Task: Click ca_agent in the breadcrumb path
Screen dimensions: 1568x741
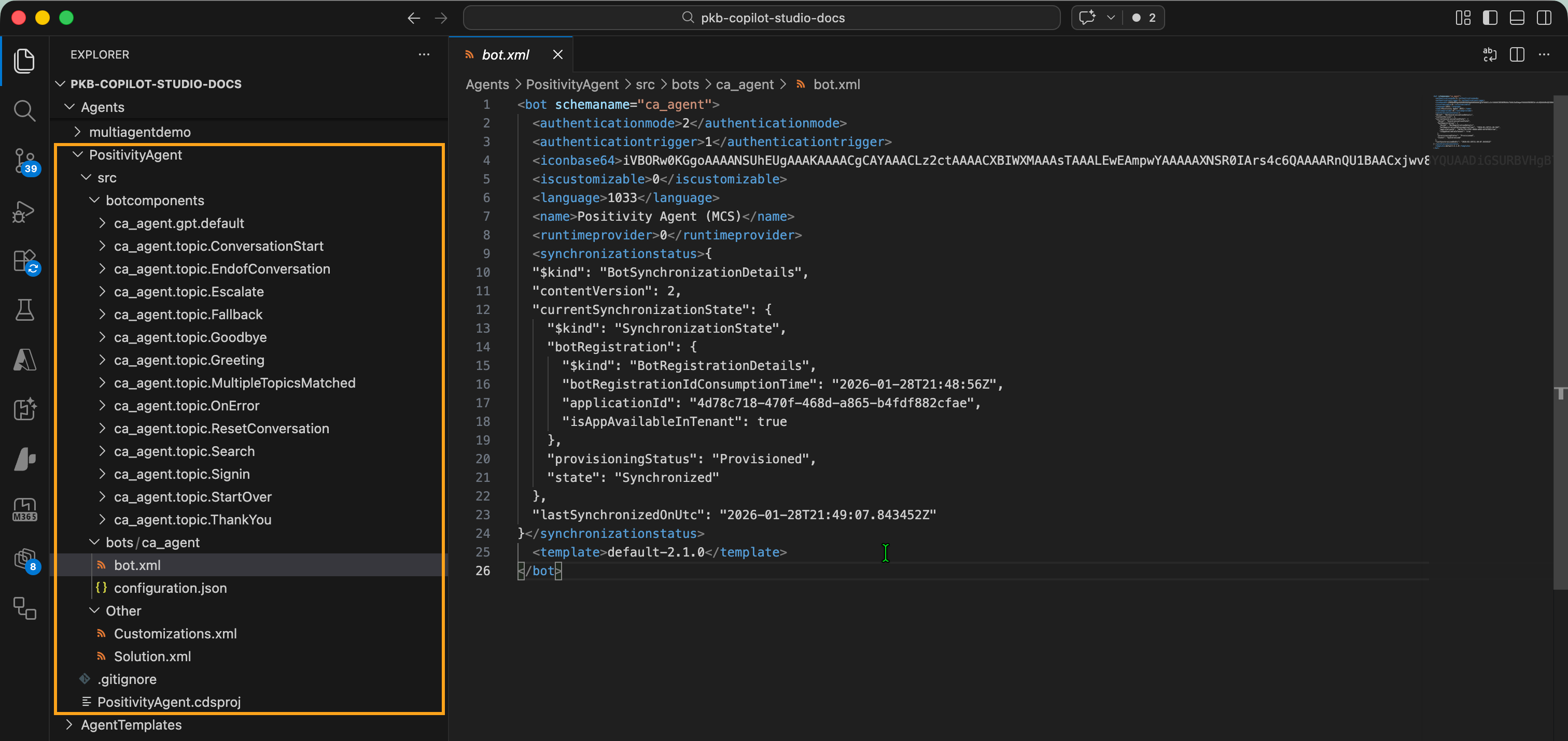Action: click(x=744, y=84)
